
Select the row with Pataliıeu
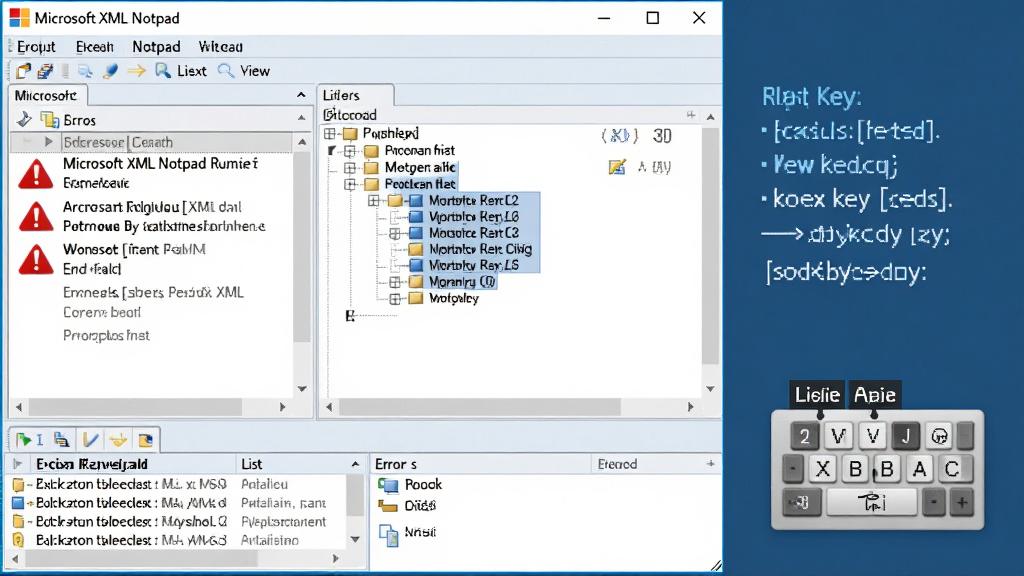[176, 485]
